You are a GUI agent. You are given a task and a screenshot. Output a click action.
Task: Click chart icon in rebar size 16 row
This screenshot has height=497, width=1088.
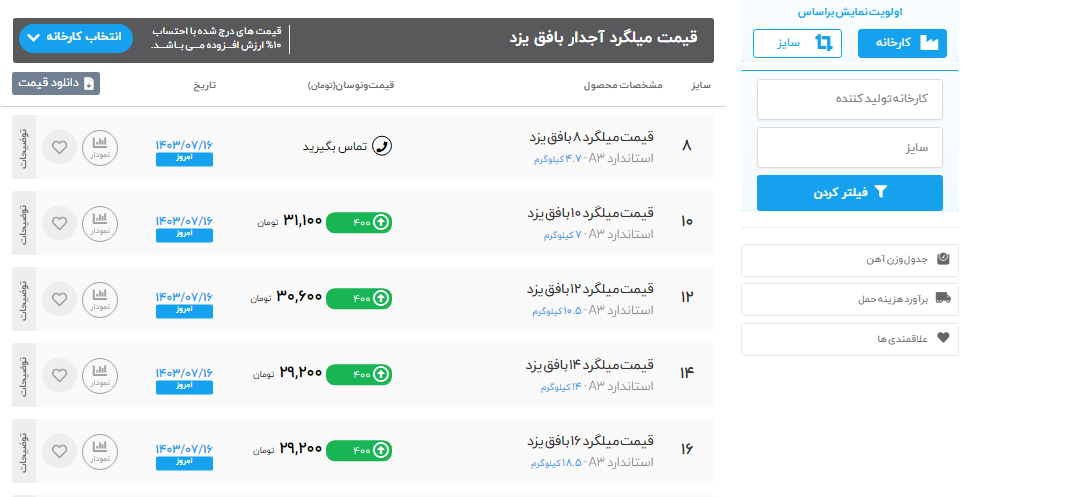click(99, 450)
